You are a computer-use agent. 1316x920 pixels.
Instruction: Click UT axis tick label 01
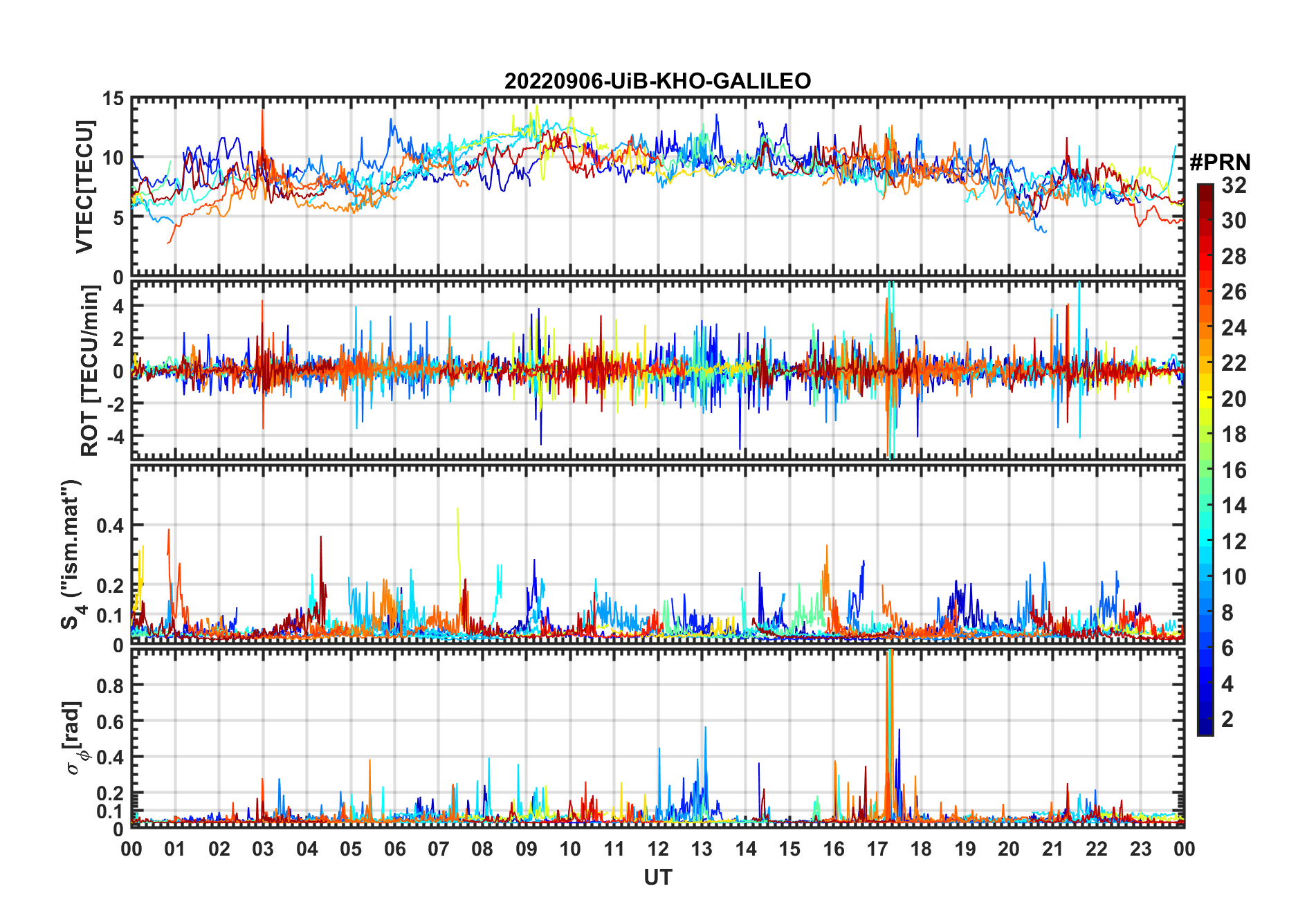click(x=175, y=849)
